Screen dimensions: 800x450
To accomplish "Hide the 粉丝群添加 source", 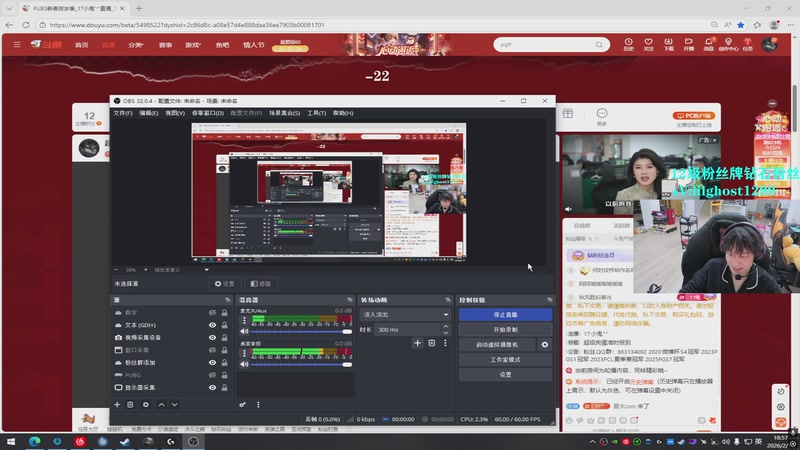I will (212, 362).
